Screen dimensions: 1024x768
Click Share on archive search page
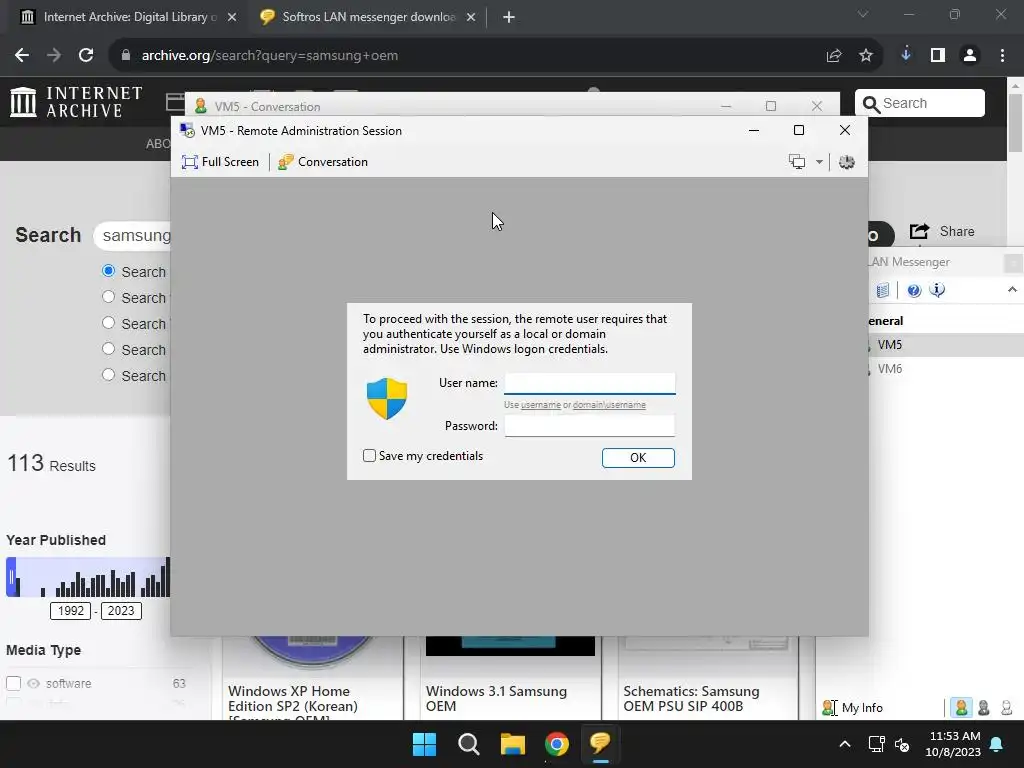coord(942,231)
